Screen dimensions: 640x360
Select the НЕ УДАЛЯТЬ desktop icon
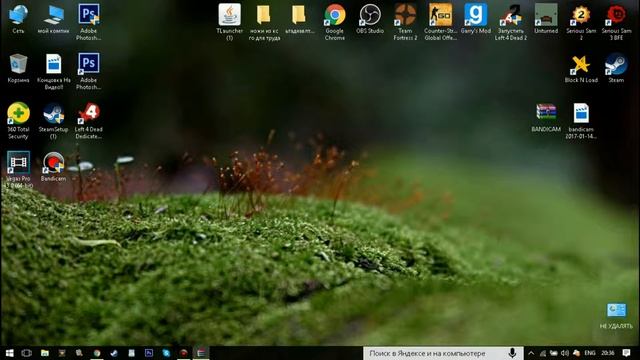616,316
